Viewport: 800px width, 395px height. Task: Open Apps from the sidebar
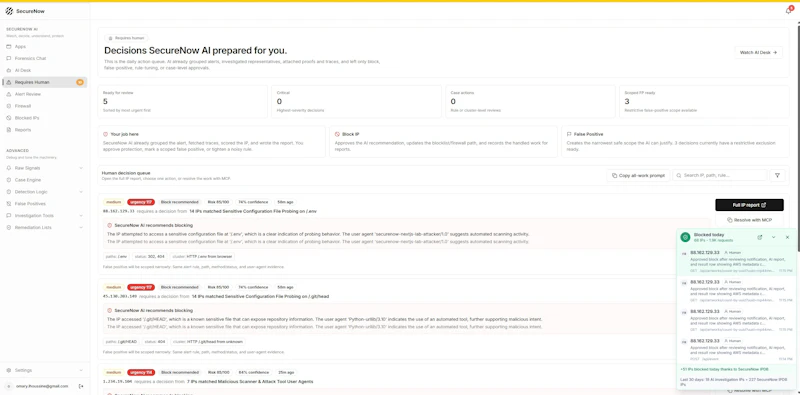[x=44, y=46]
